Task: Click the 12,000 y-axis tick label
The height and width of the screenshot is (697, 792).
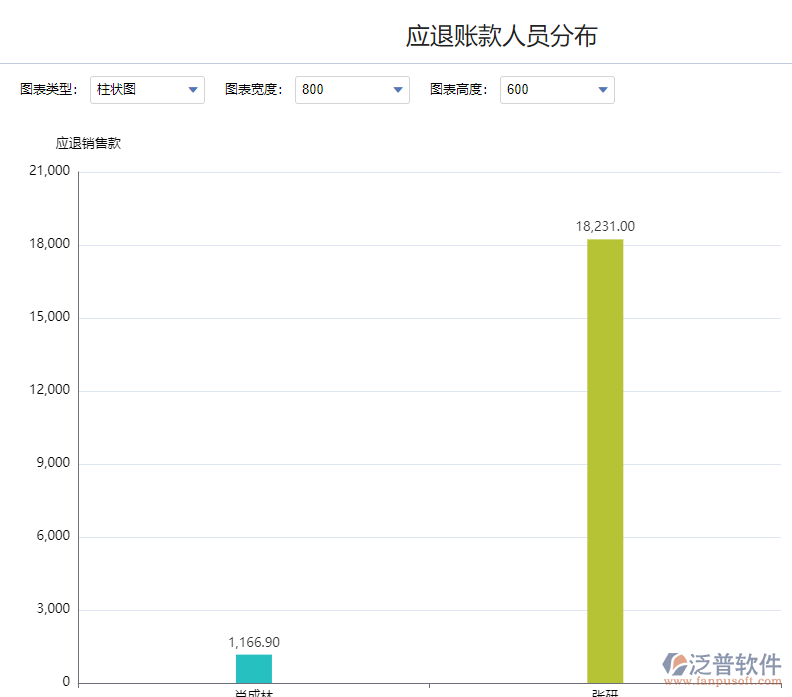Action: tap(50, 390)
